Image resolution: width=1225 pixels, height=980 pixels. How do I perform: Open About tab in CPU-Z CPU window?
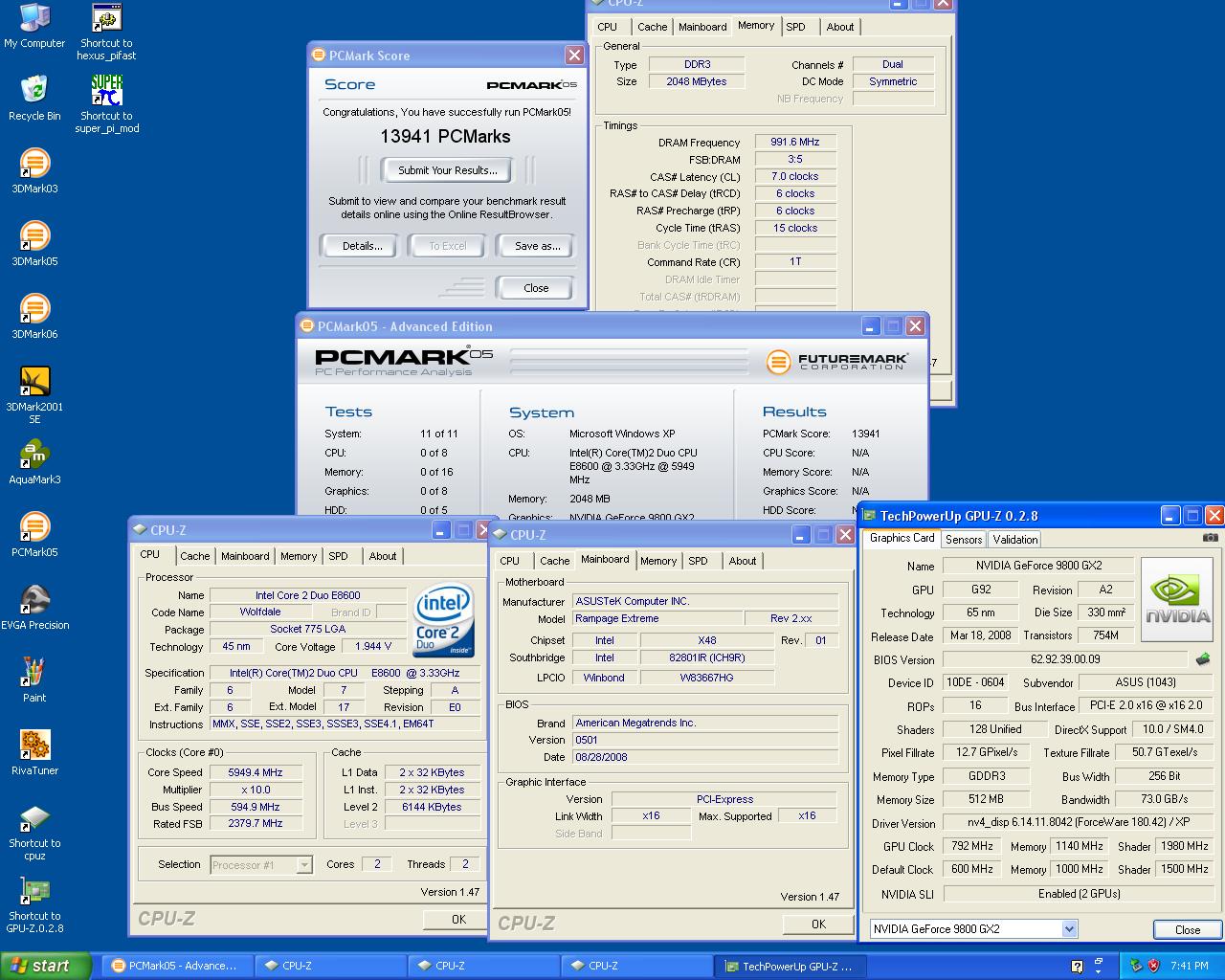point(383,556)
